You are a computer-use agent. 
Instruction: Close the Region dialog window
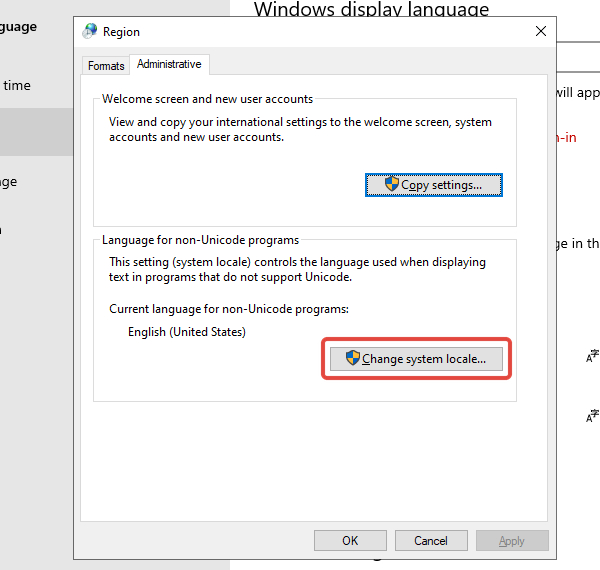point(541,31)
